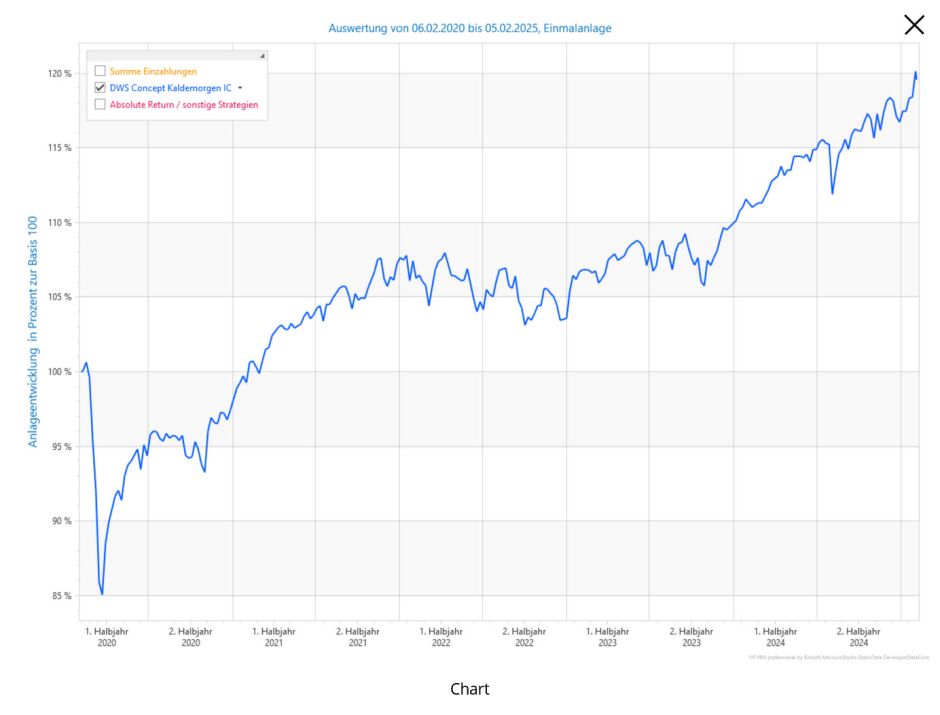
Task: Click the 100 % y-axis label
Action: coord(59,372)
